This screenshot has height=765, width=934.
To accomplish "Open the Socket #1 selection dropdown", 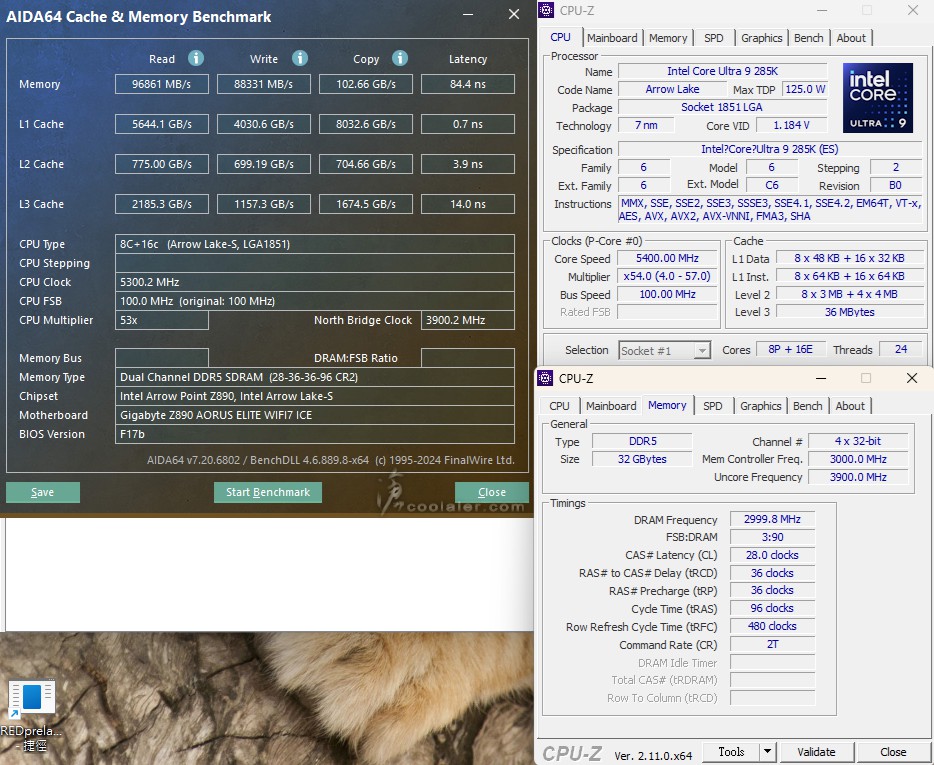I will coord(664,350).
